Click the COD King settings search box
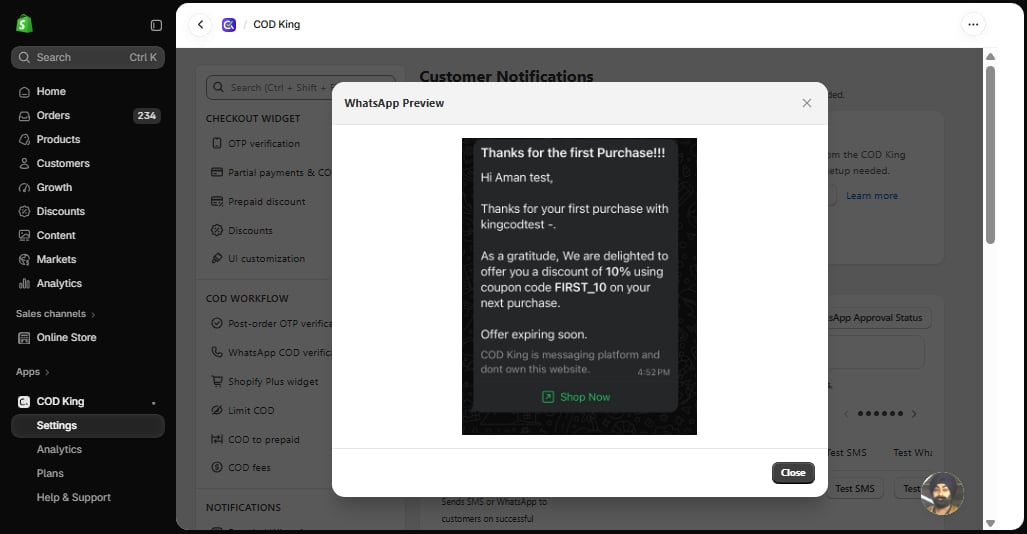The image size is (1027, 534). [x=301, y=87]
